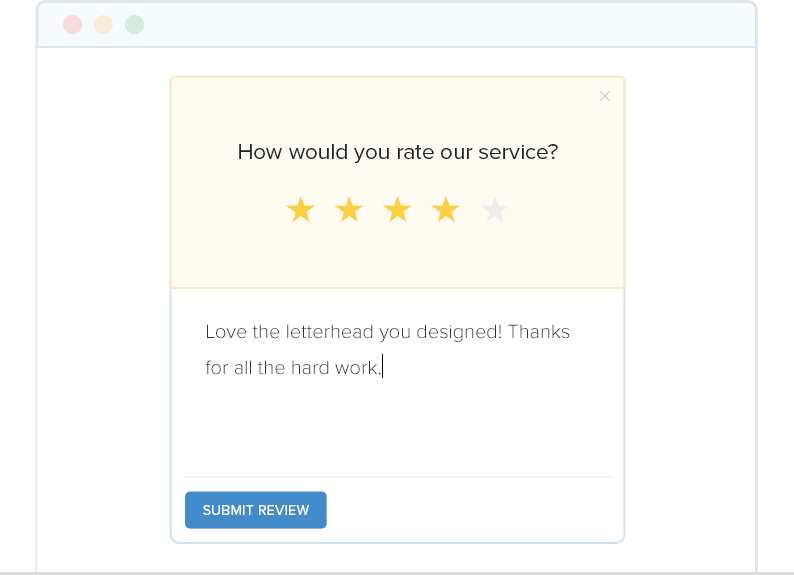Click the word "for" on the second line
The image size is (794, 575).
pyautogui.click(x=216, y=368)
